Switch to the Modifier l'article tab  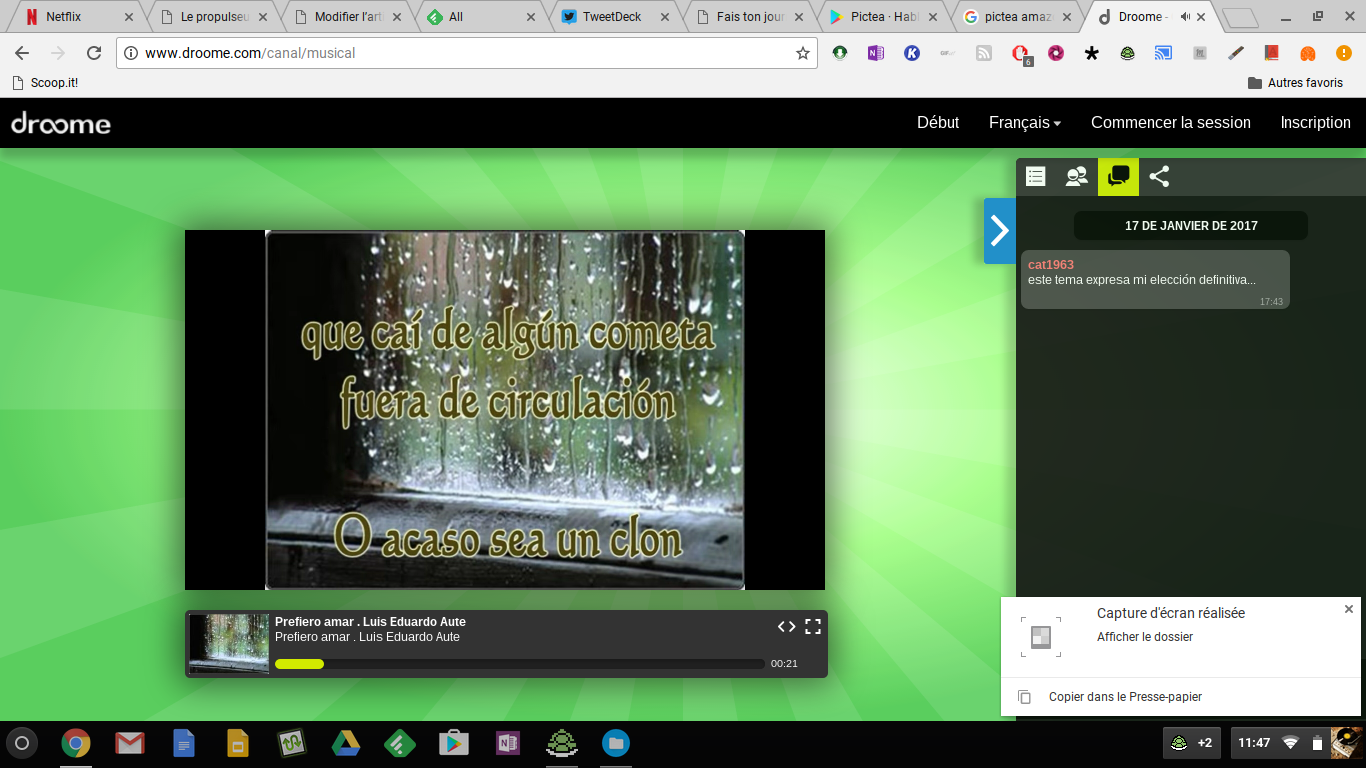(345, 17)
